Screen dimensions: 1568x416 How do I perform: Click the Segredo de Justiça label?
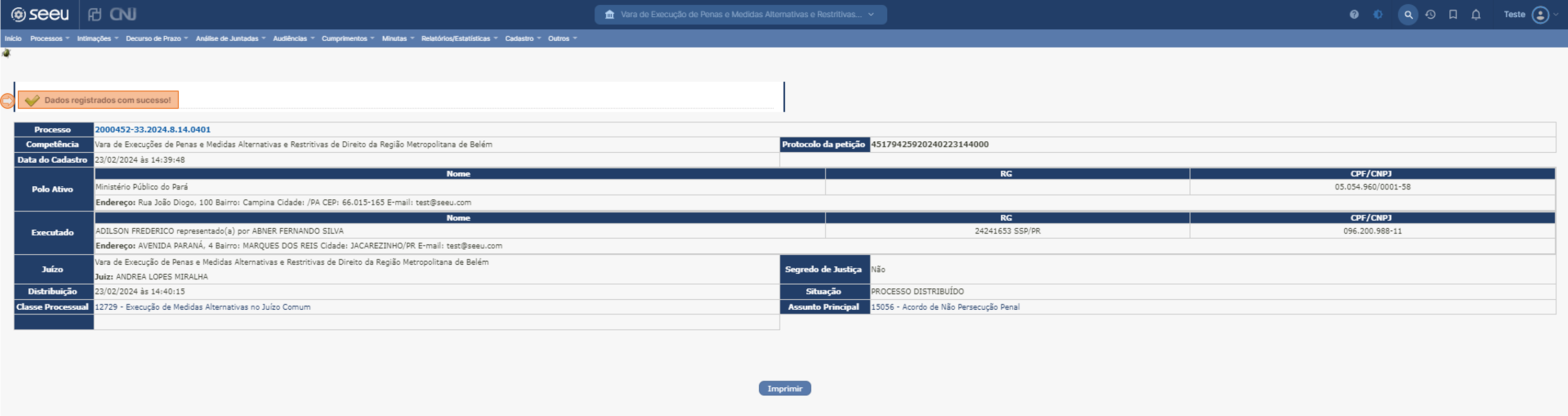click(x=824, y=269)
